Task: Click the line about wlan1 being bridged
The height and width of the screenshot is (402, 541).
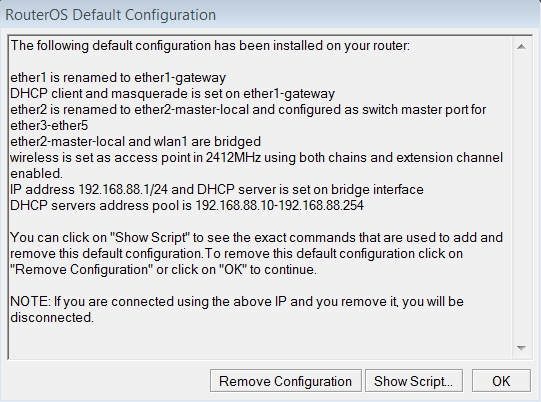Action: pyautogui.click(x=135, y=141)
